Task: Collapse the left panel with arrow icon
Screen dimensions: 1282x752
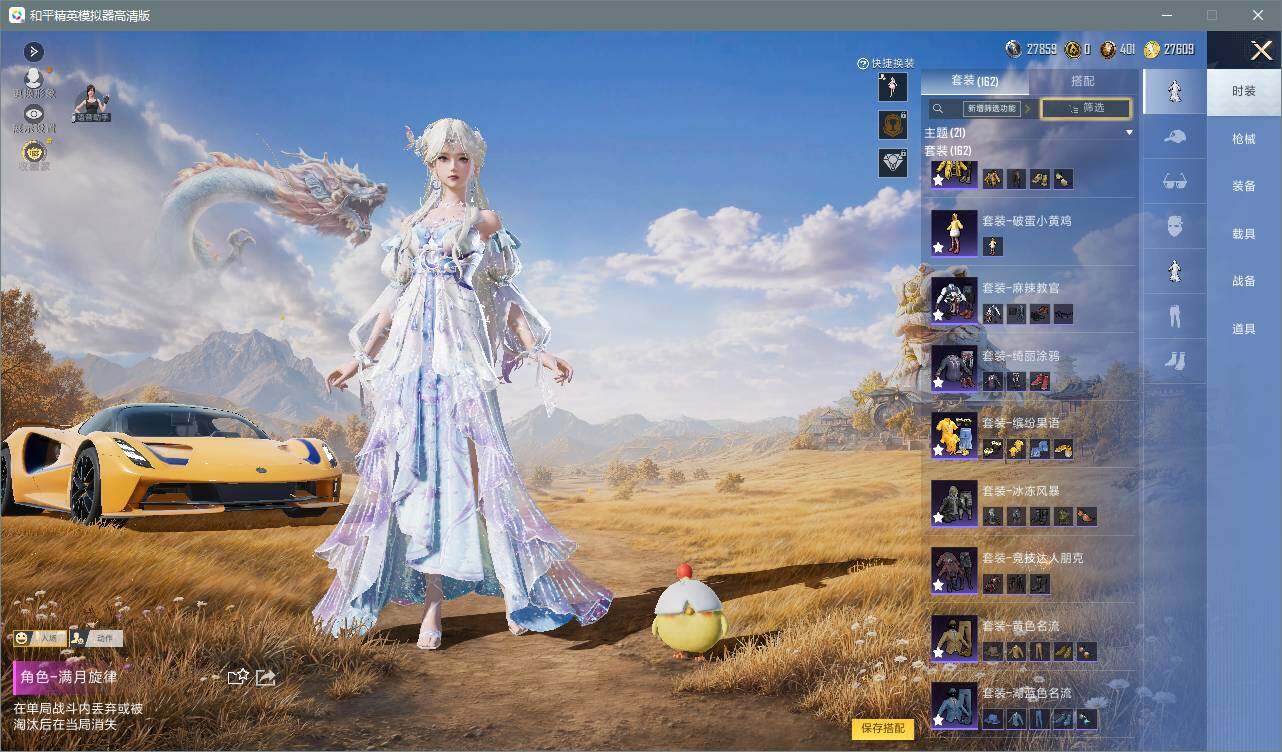Action: pos(33,51)
